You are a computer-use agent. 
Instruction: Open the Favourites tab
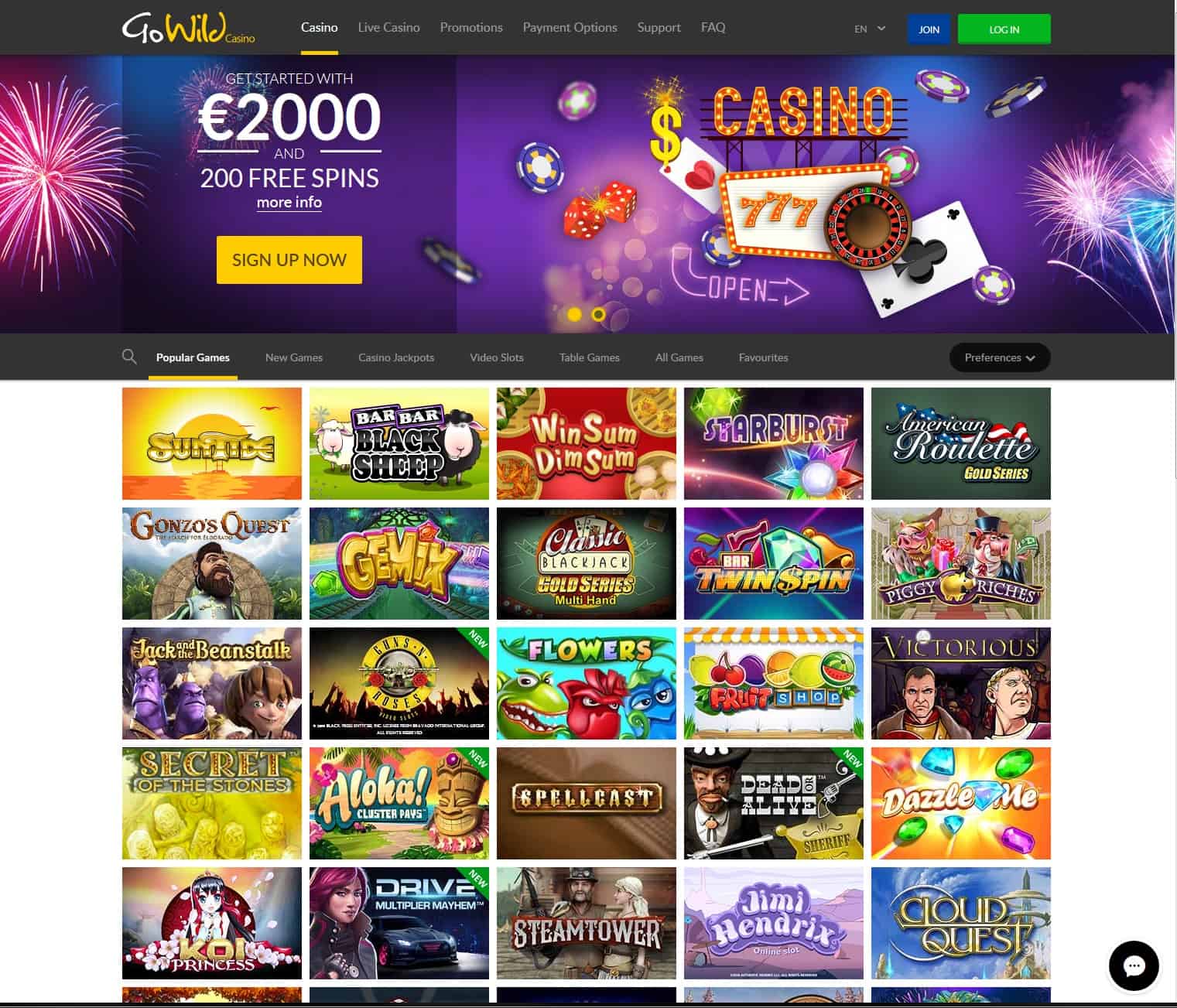(763, 357)
